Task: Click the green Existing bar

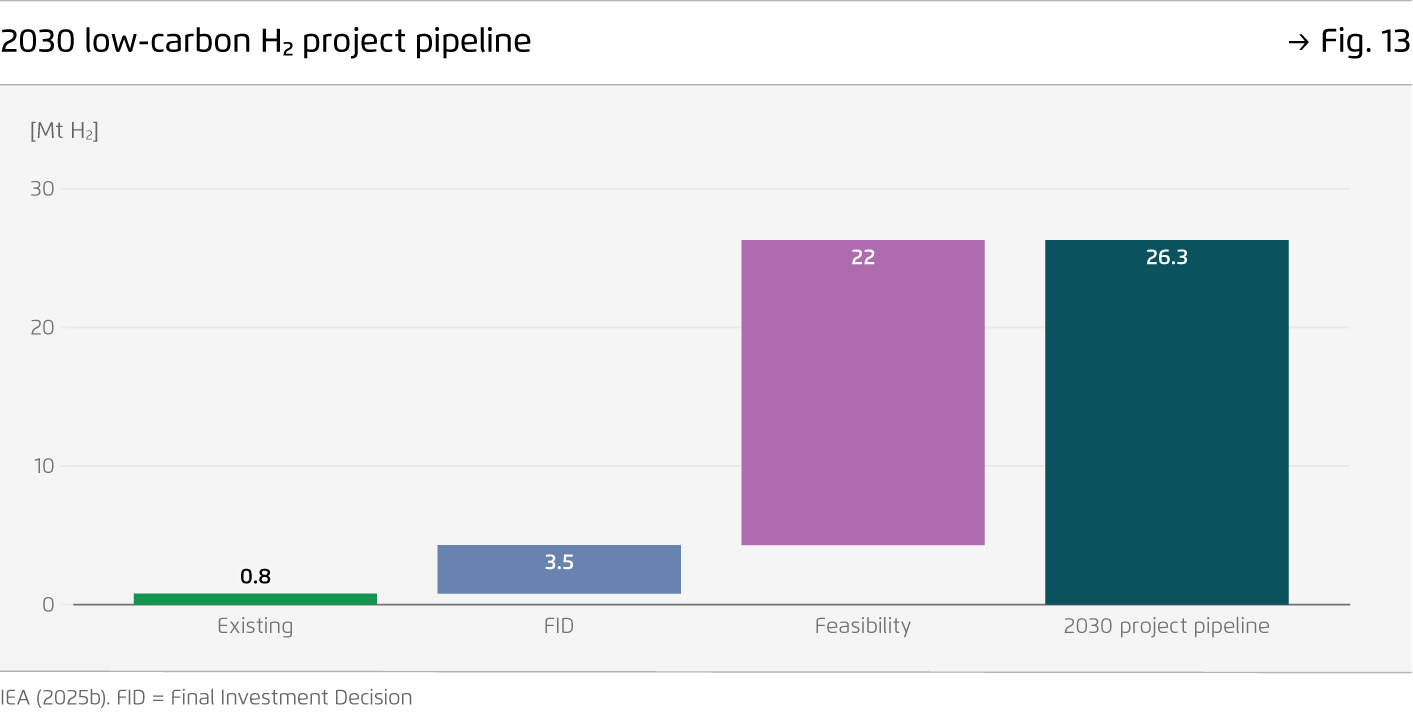Action: [x=255, y=599]
